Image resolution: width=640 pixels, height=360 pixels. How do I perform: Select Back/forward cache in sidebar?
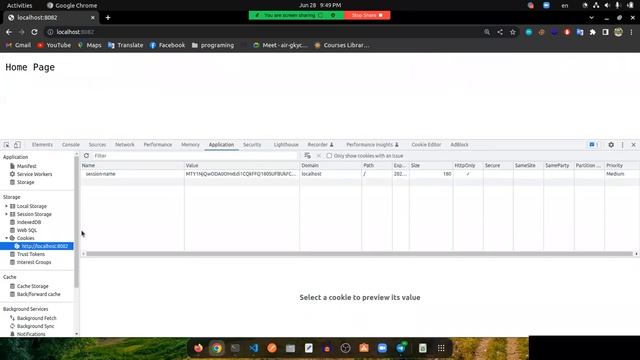(38, 294)
